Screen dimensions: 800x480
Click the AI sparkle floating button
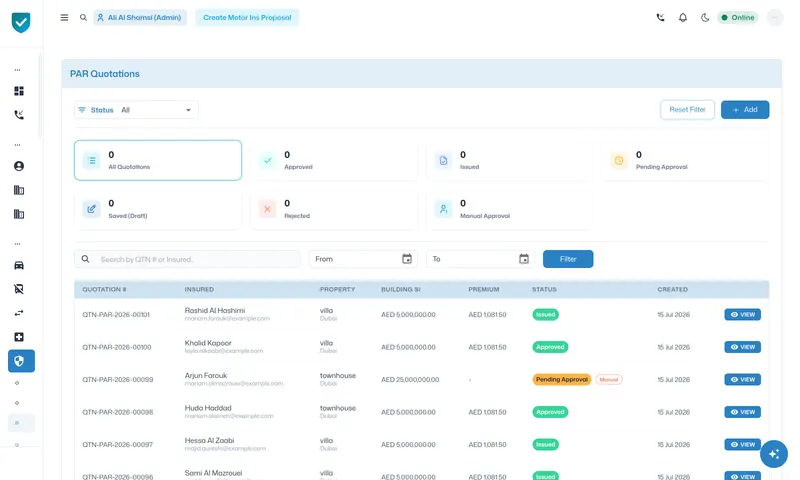point(773,454)
